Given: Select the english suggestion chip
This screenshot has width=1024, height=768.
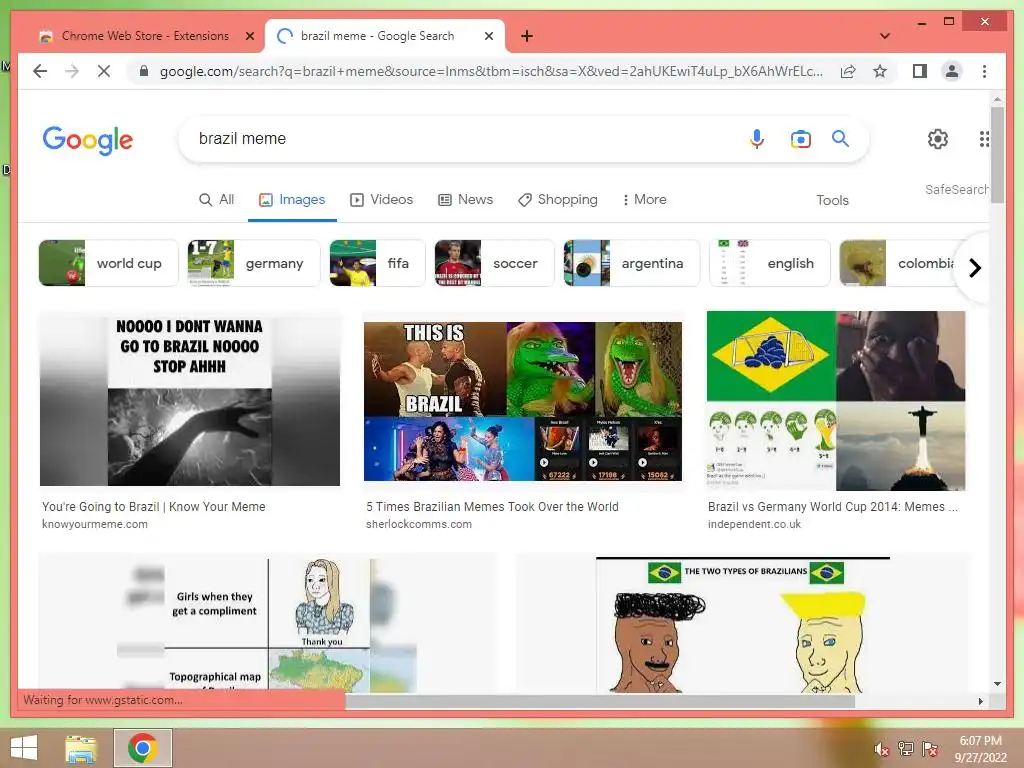Looking at the screenshot, I should coord(769,263).
